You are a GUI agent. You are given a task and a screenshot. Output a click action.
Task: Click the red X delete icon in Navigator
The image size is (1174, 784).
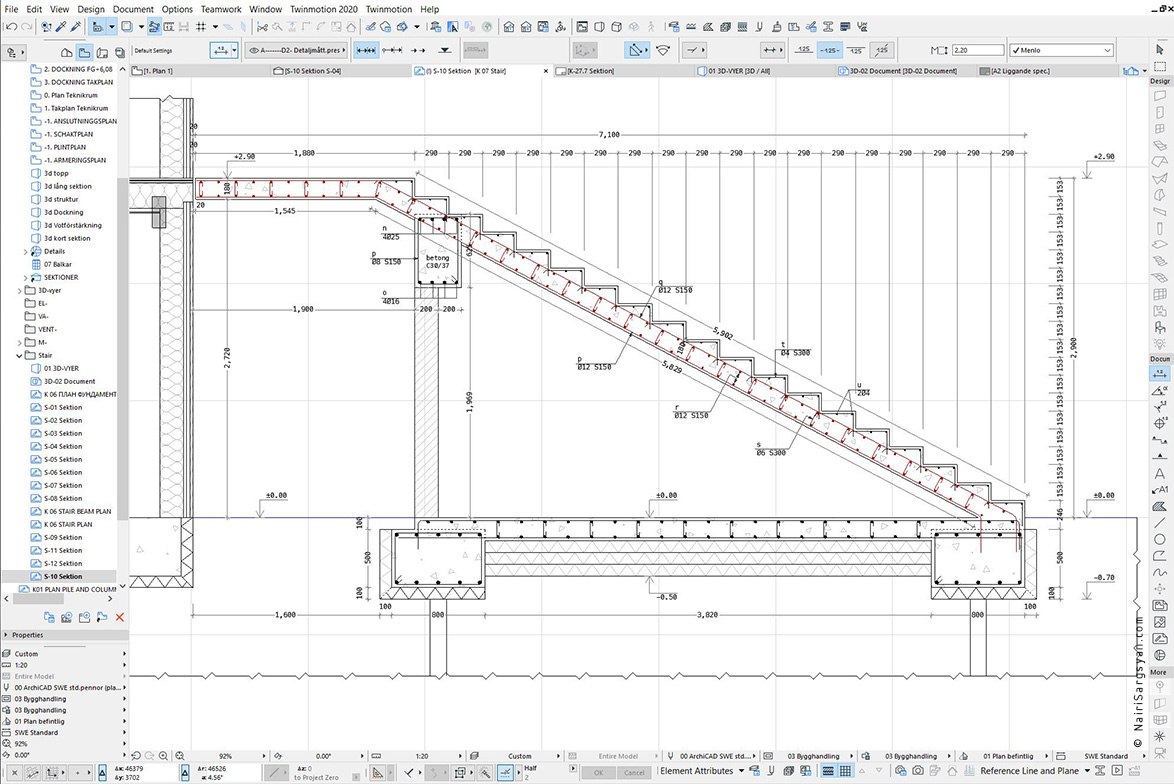(x=120, y=617)
